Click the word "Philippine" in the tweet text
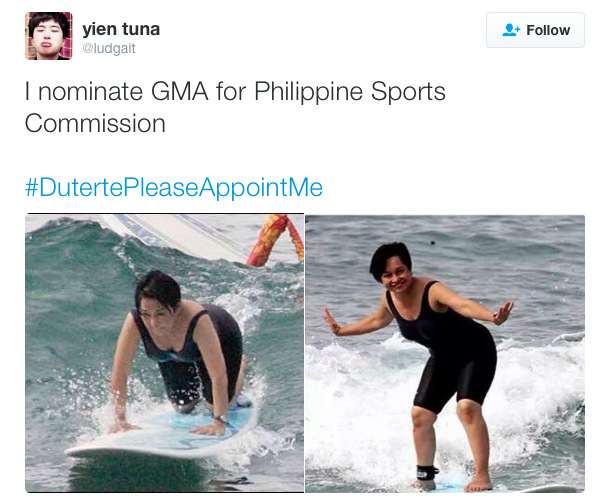The height and width of the screenshot is (498, 596). point(309,93)
